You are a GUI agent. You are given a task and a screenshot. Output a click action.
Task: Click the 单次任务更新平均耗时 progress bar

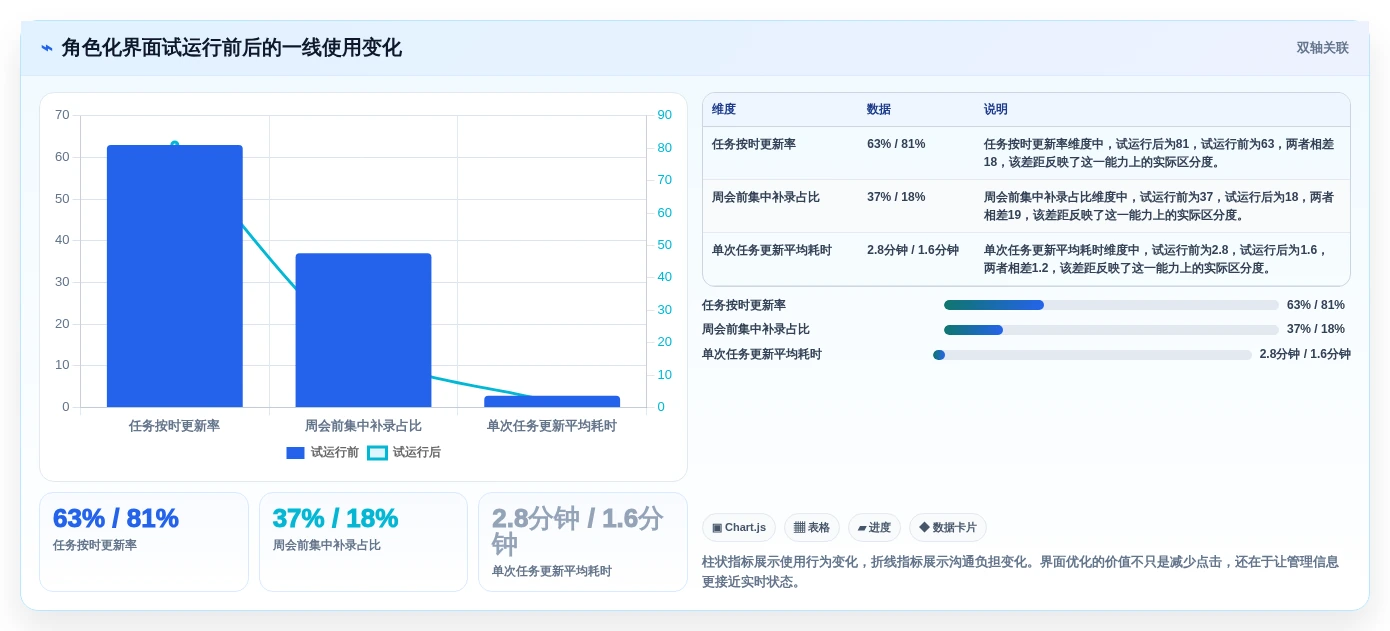point(1092,355)
